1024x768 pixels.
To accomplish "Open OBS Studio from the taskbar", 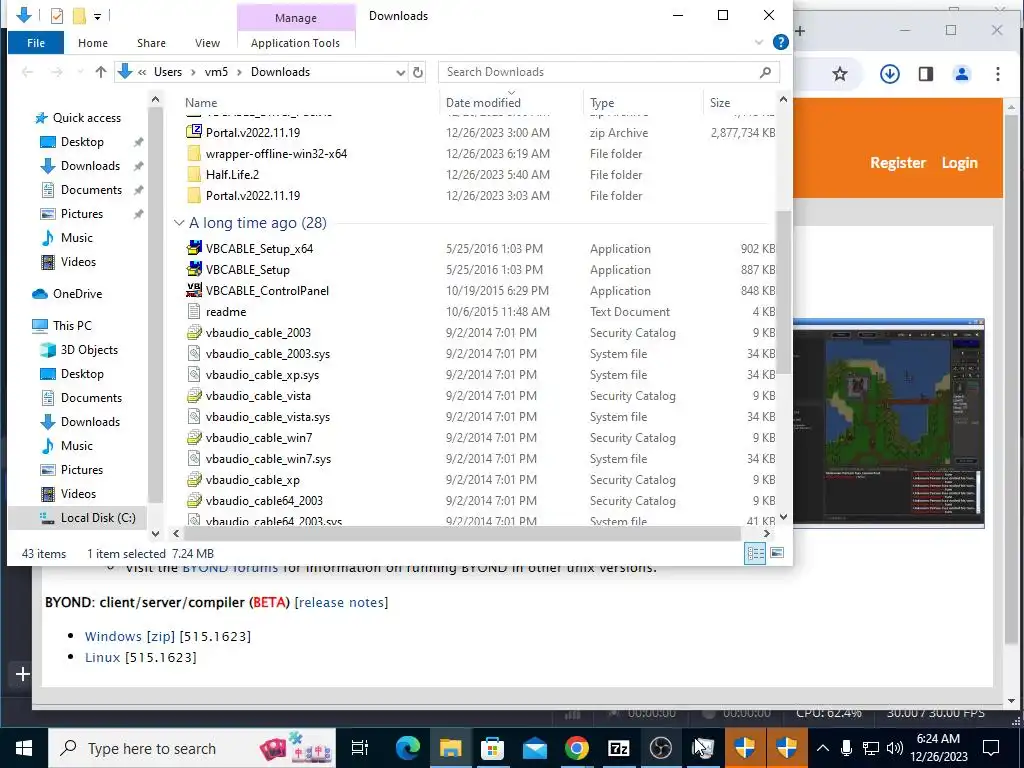I will (660, 748).
